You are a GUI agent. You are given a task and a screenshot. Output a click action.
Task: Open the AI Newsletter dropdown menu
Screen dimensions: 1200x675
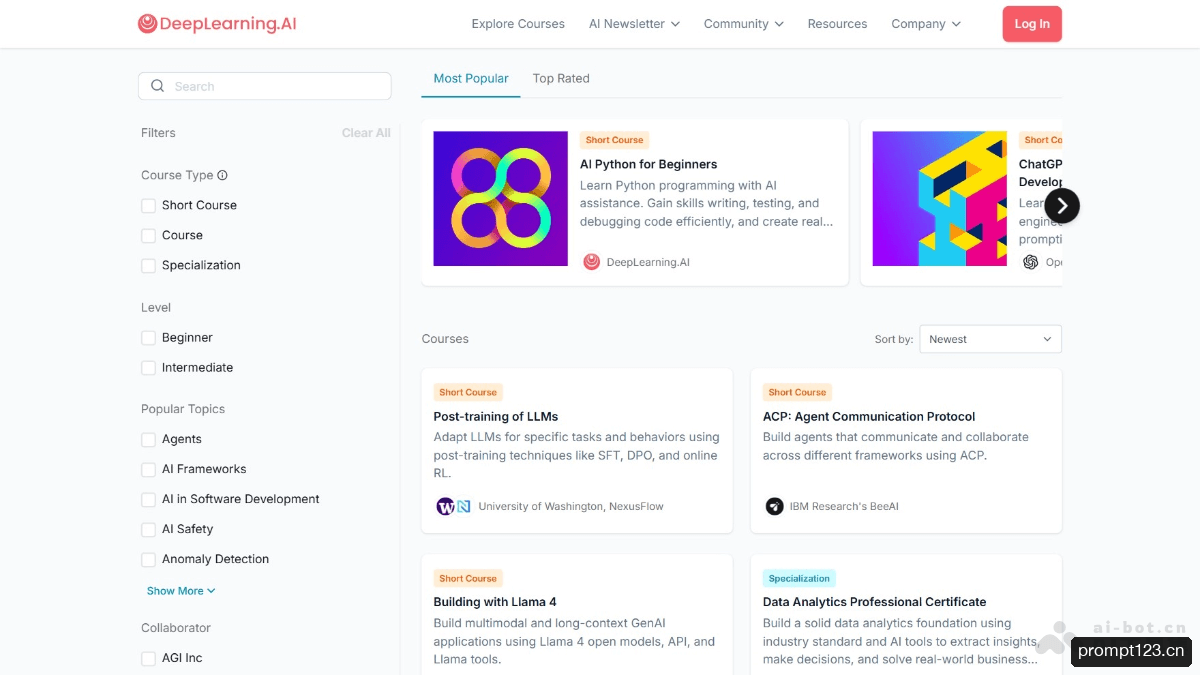[x=634, y=24]
